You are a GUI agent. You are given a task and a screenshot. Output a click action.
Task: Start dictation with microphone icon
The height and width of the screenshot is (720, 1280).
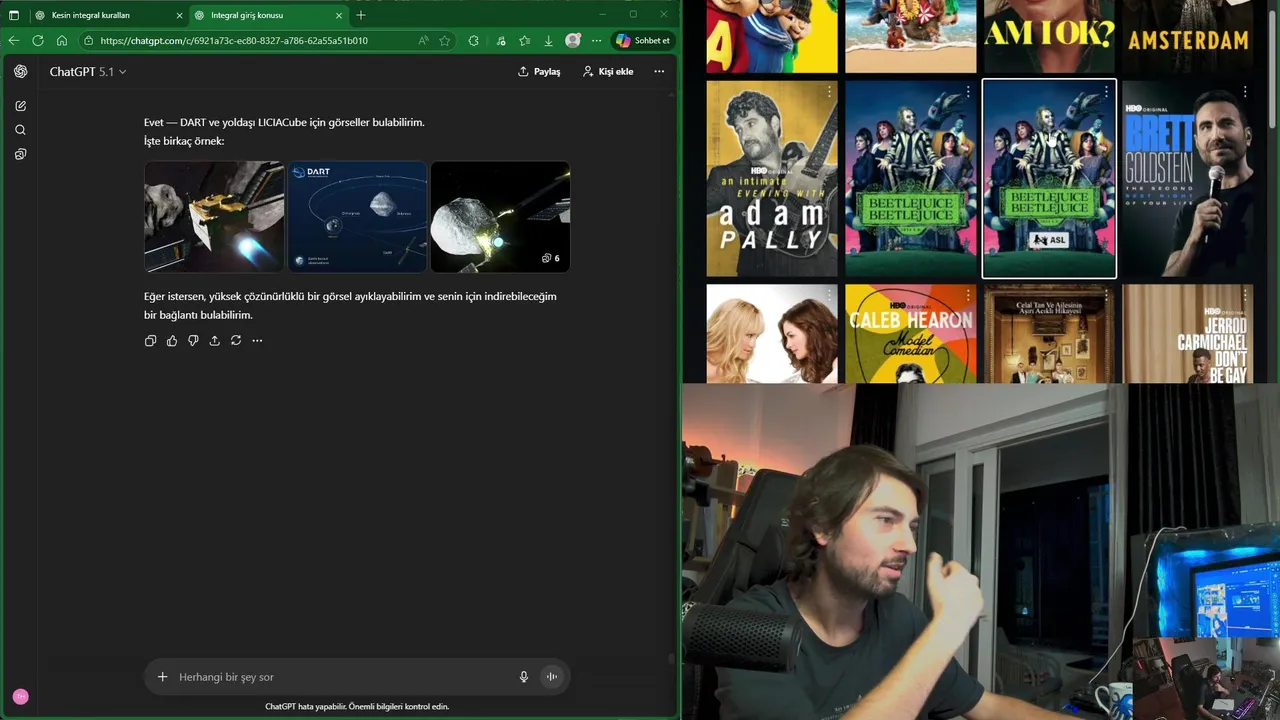523,677
